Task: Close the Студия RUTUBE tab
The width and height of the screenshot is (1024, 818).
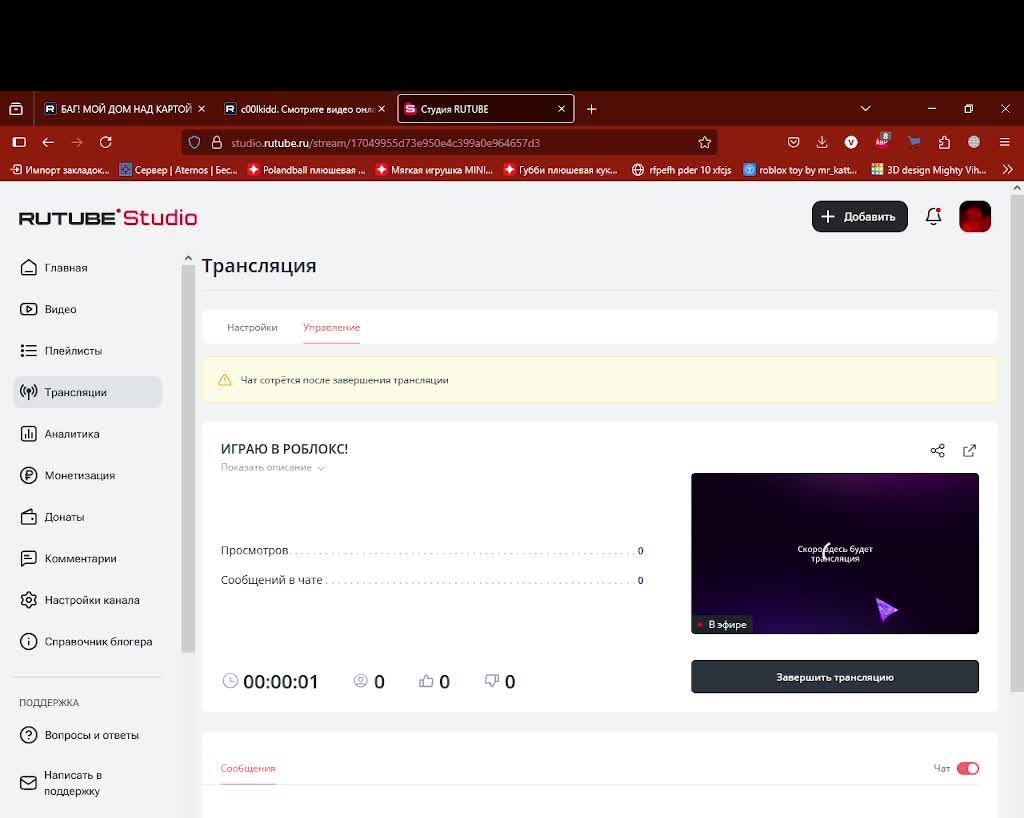Action: 561,109
